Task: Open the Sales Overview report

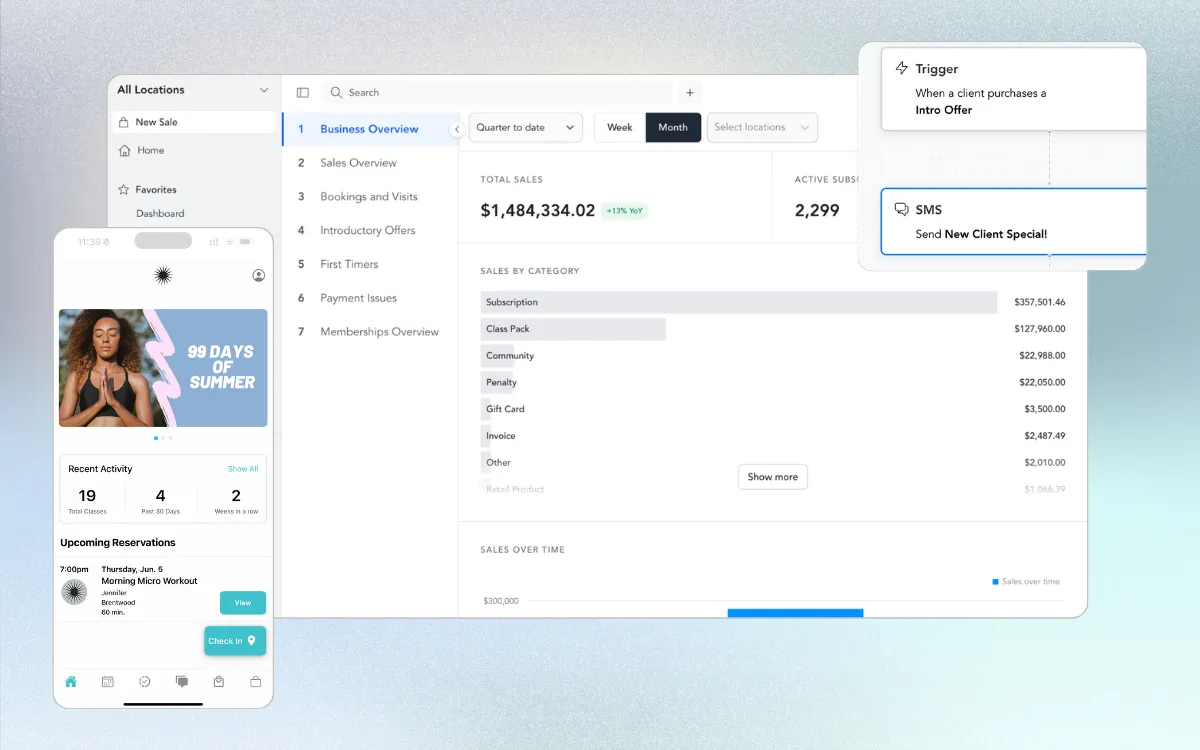Action: coord(358,163)
